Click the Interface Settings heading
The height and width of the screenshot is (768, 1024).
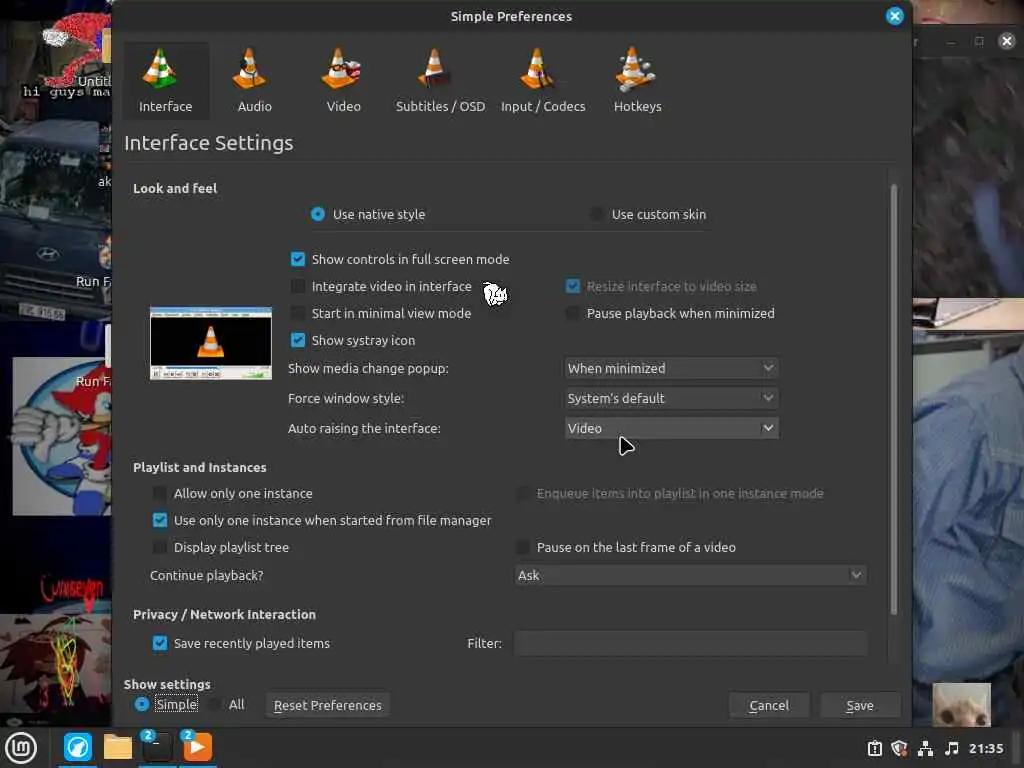(x=208, y=143)
